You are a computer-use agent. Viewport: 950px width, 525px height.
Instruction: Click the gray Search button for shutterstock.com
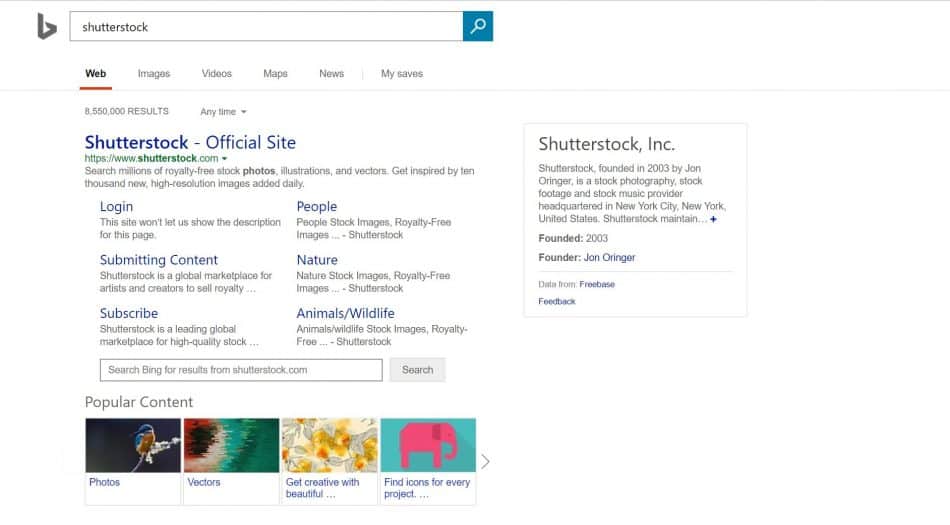pos(417,370)
